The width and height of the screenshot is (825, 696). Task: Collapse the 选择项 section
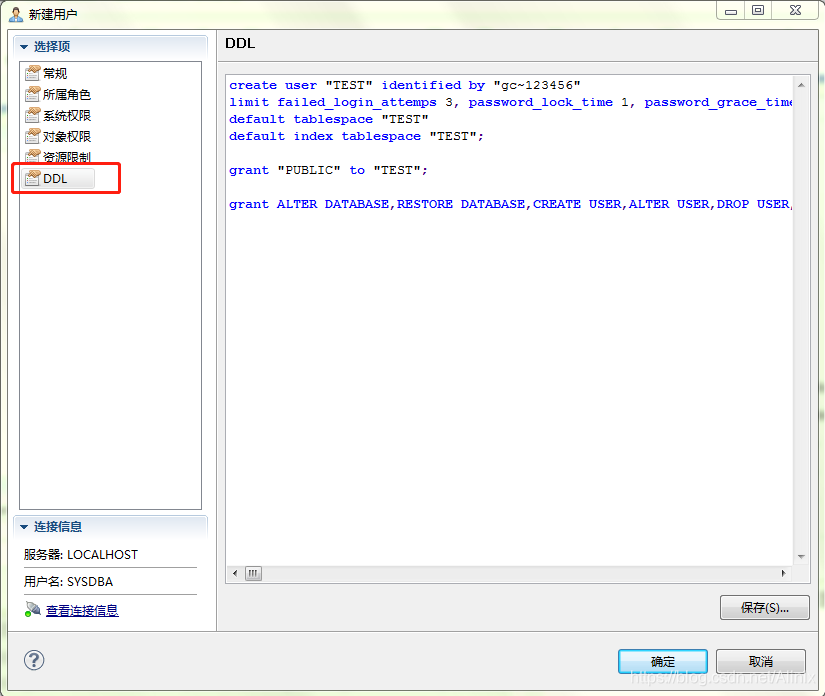click(x=24, y=47)
